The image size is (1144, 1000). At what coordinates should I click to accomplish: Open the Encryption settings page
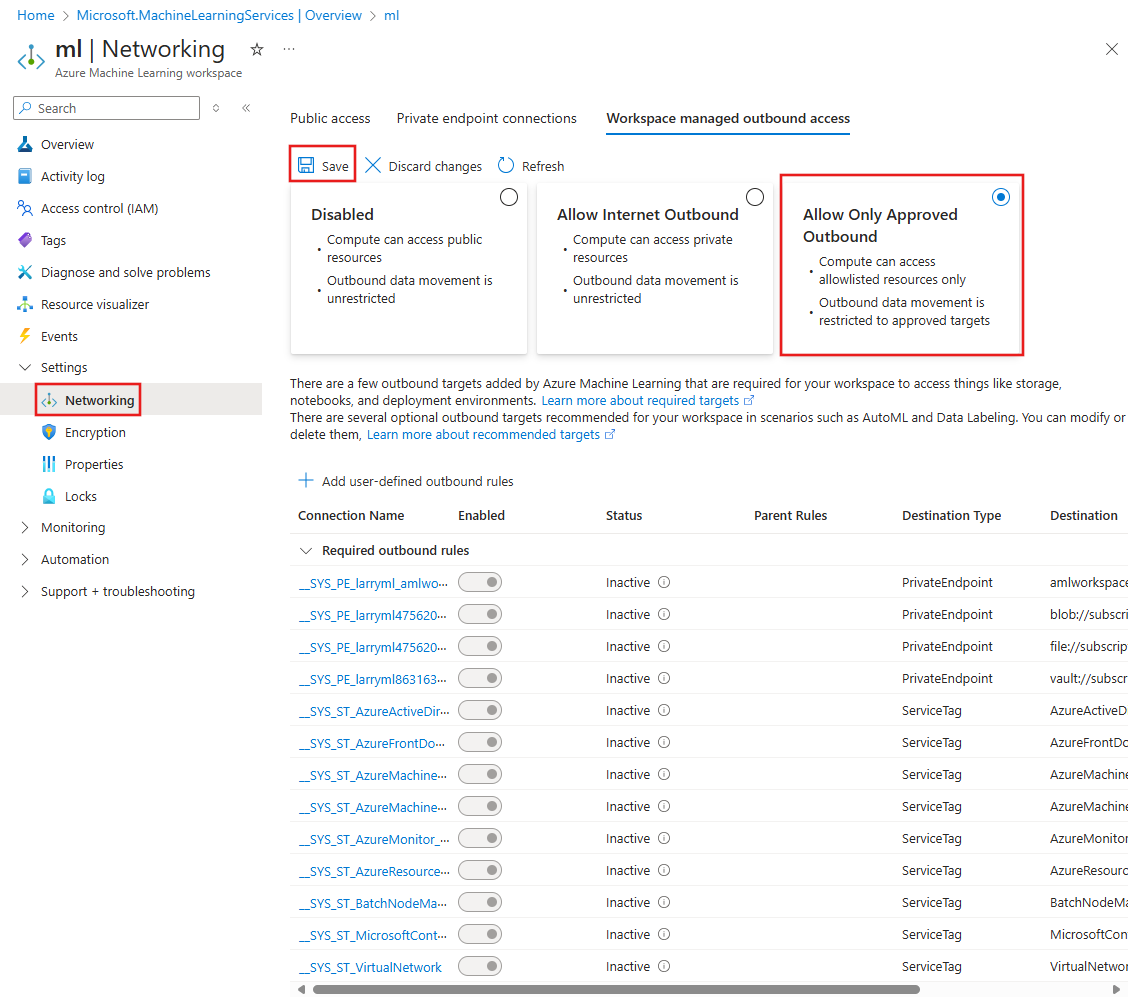tap(95, 432)
